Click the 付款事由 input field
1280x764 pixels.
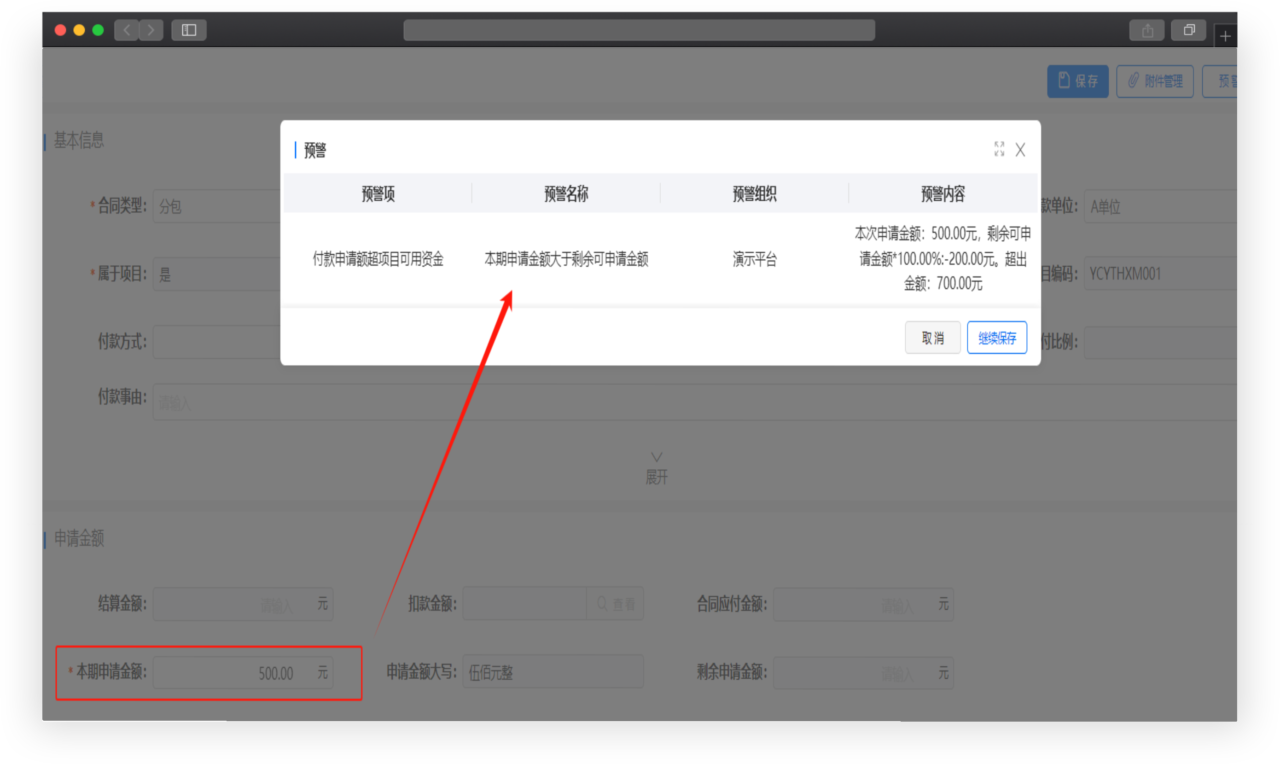(x=695, y=402)
